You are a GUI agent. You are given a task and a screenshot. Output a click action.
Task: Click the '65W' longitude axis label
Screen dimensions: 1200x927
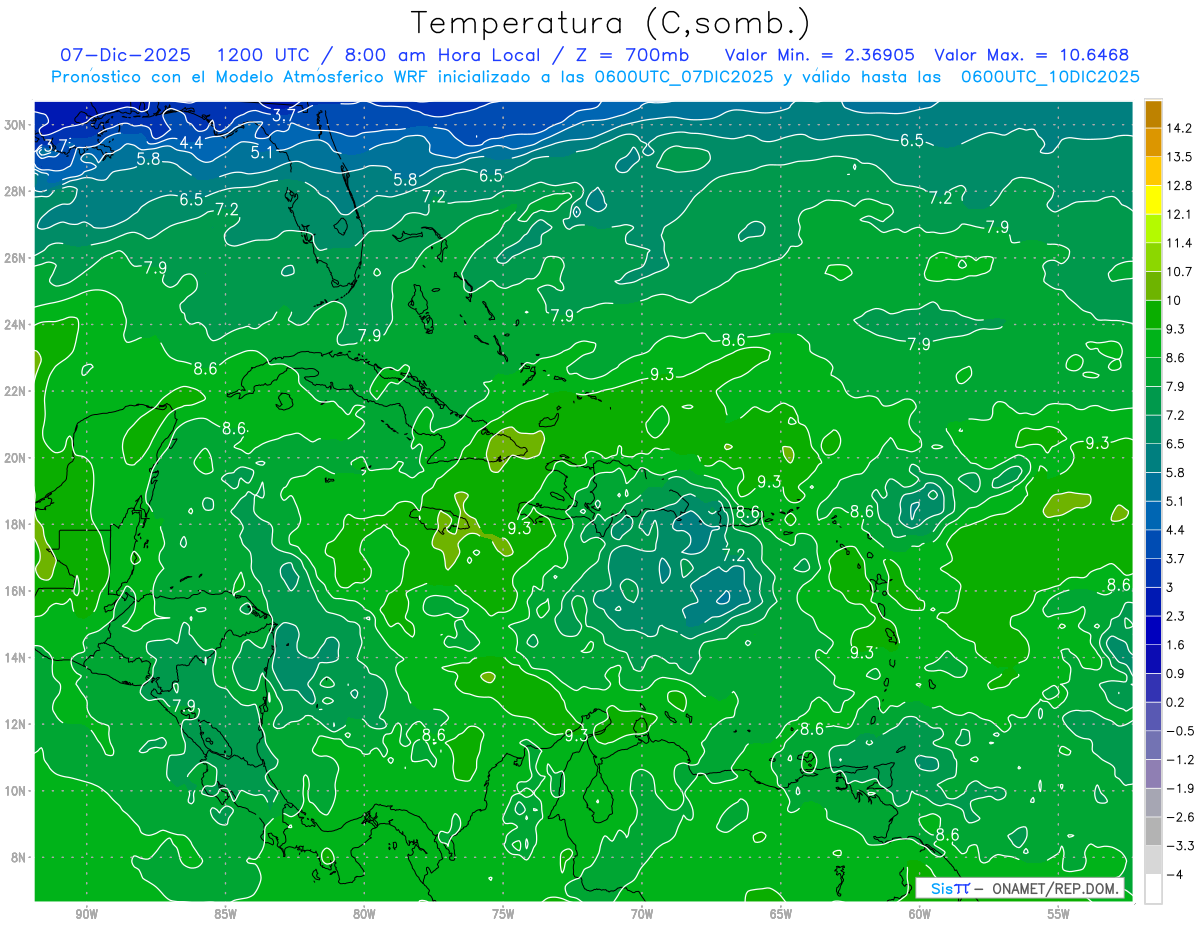point(781,914)
